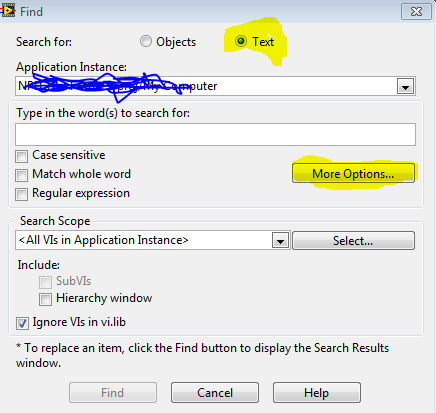Enable the Case sensitive checkbox
Image resolution: width=436 pixels, height=413 pixels.
(x=22, y=156)
